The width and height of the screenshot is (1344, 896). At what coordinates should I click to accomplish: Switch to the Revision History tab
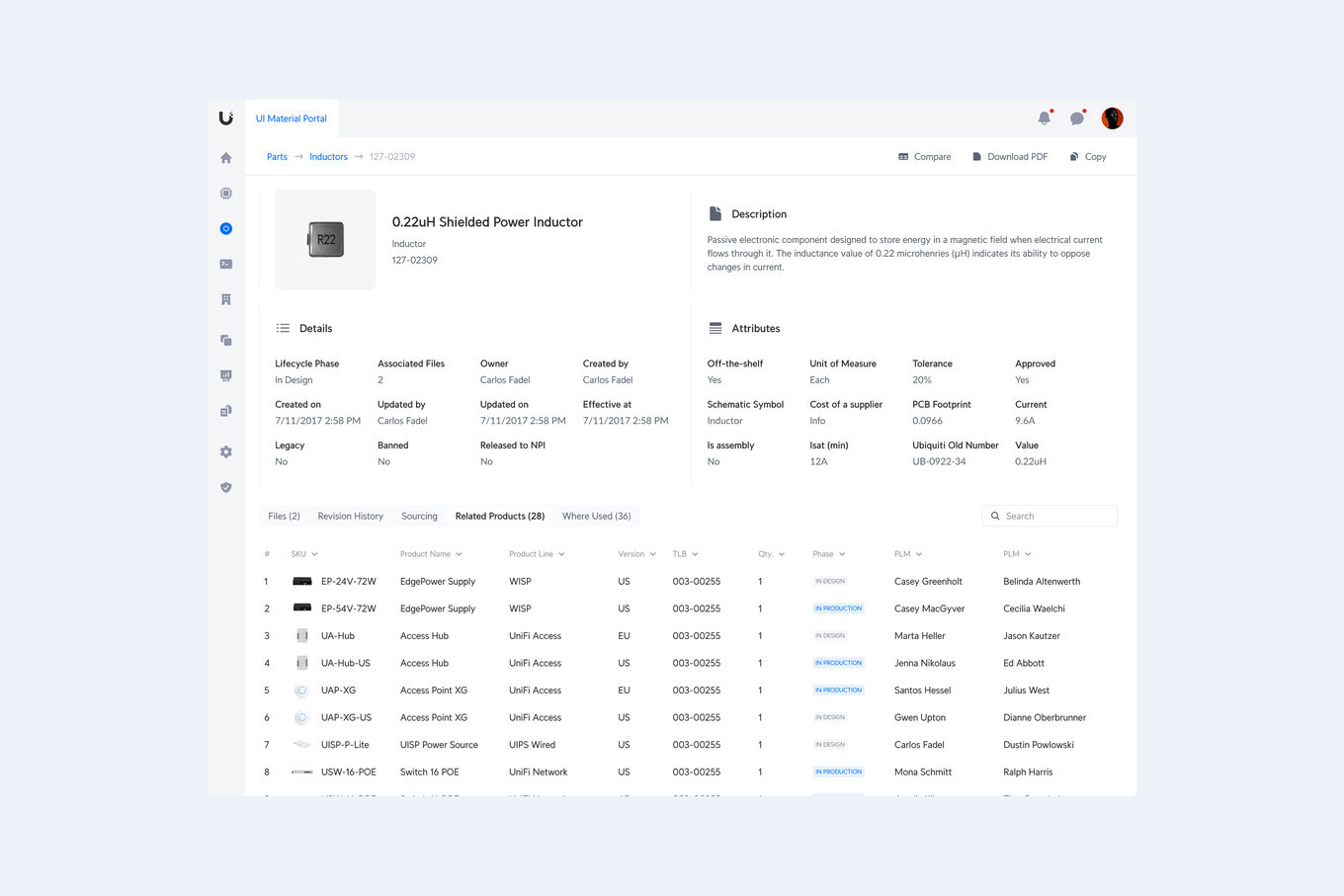point(351,516)
